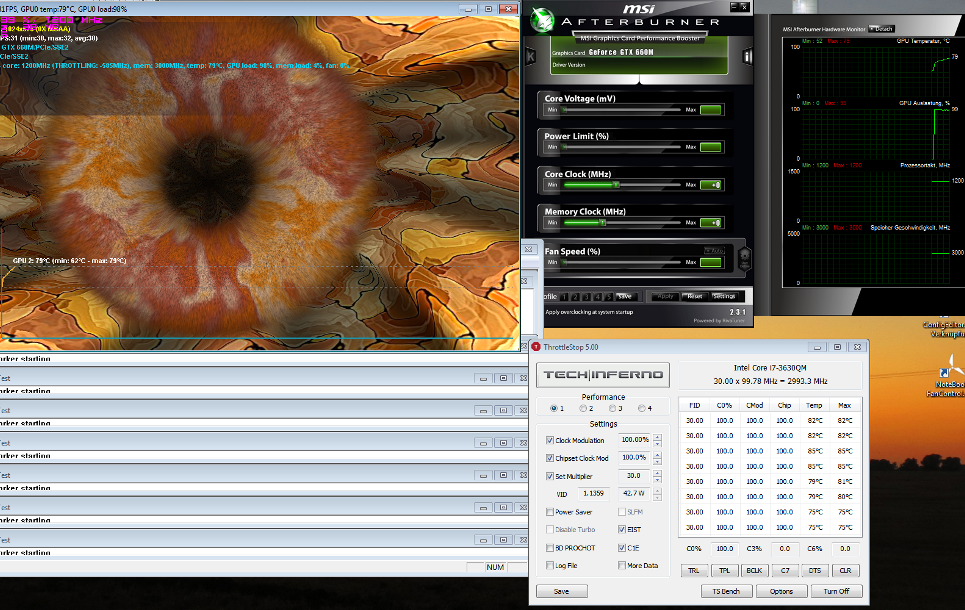Open the Afterburner Settings button
The image size is (965, 610).
click(724, 297)
